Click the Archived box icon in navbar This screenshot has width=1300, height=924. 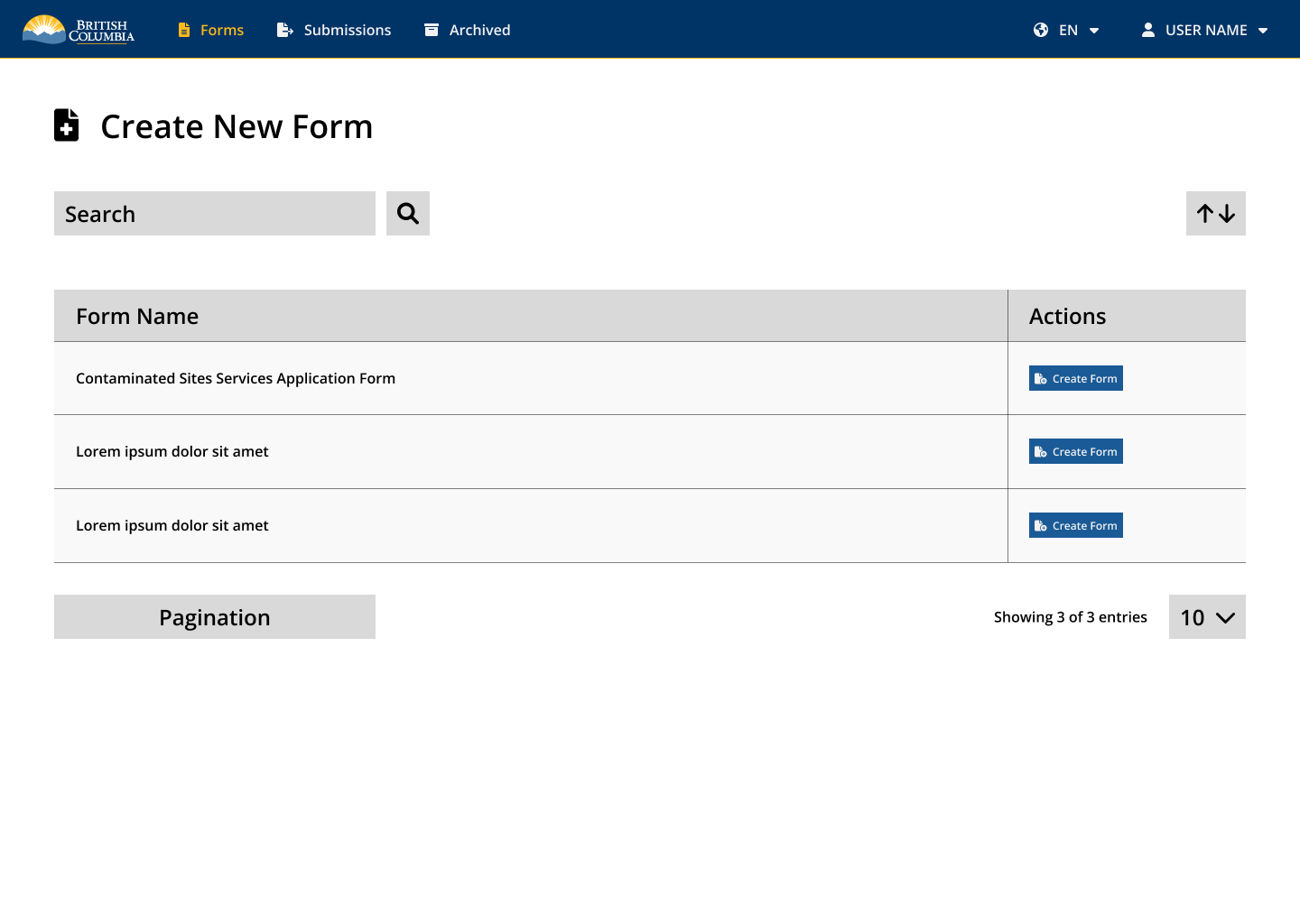click(x=432, y=30)
